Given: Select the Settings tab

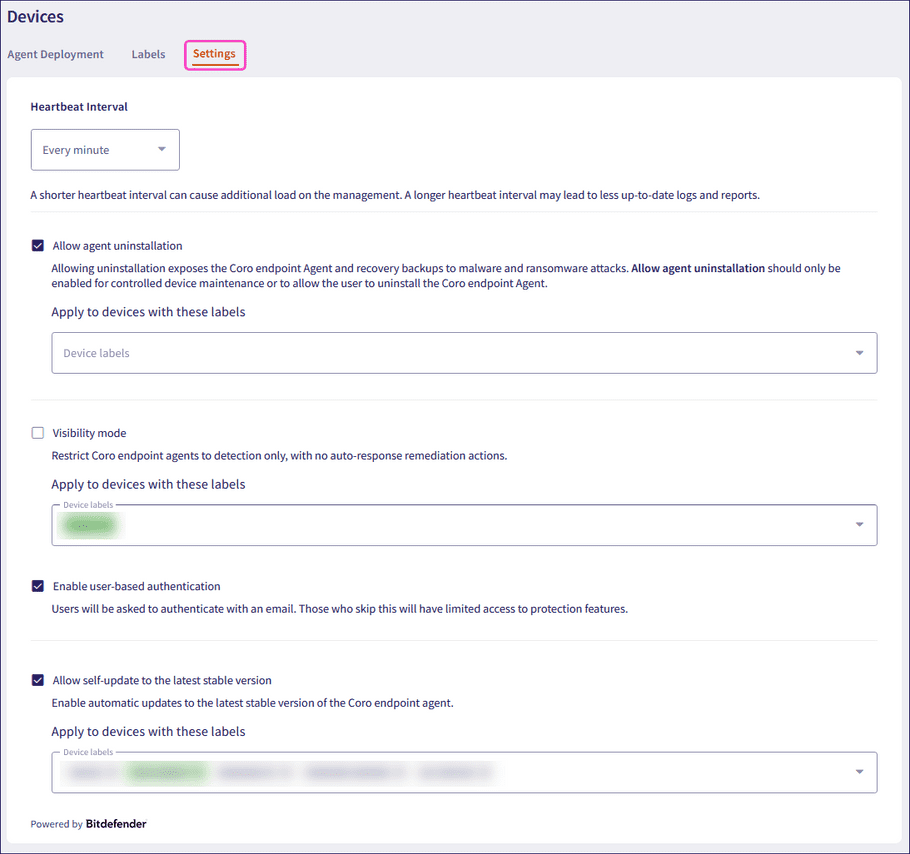Looking at the screenshot, I should point(214,54).
